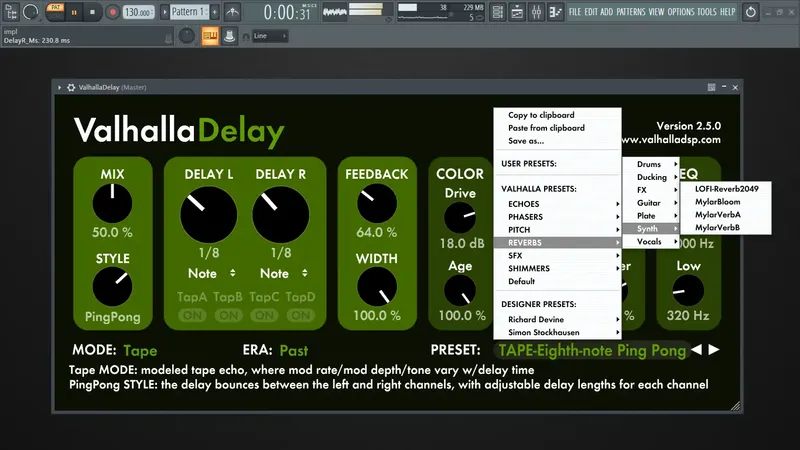800x450 pixels.
Task: Click the STYLE knob
Action: click(x=112, y=287)
